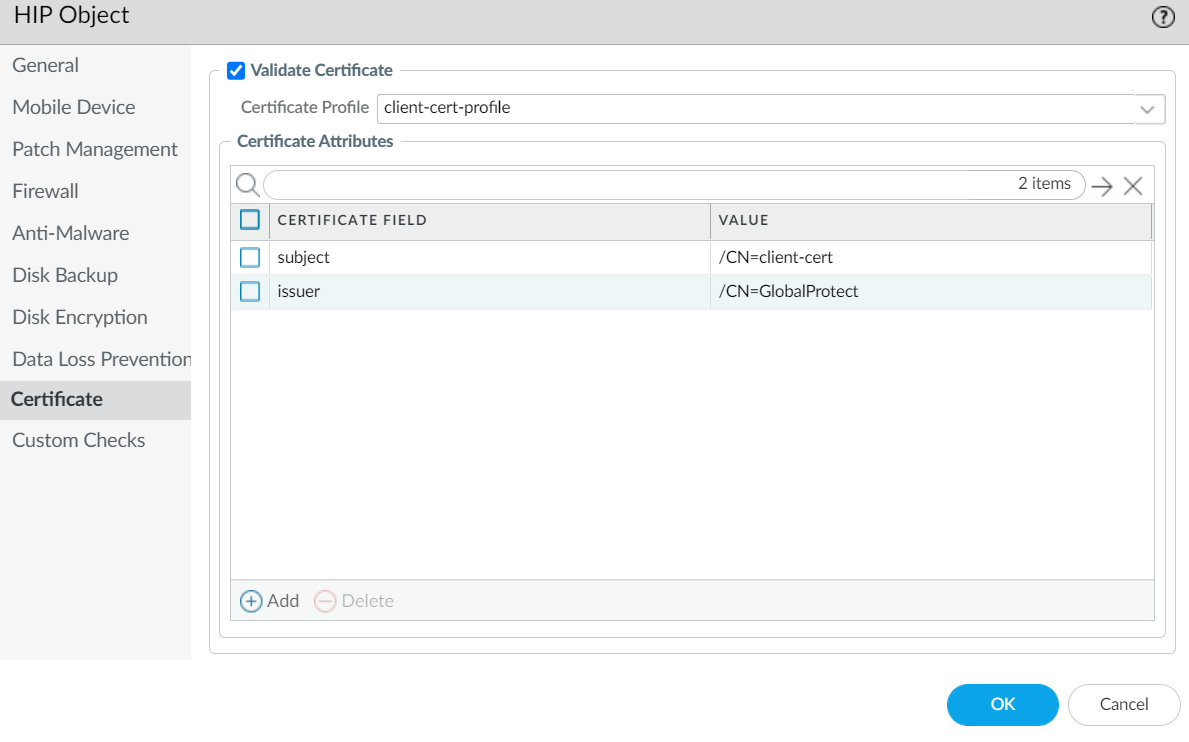Open help via the question mark icon
The width and height of the screenshot is (1189, 742).
pyautogui.click(x=1162, y=16)
